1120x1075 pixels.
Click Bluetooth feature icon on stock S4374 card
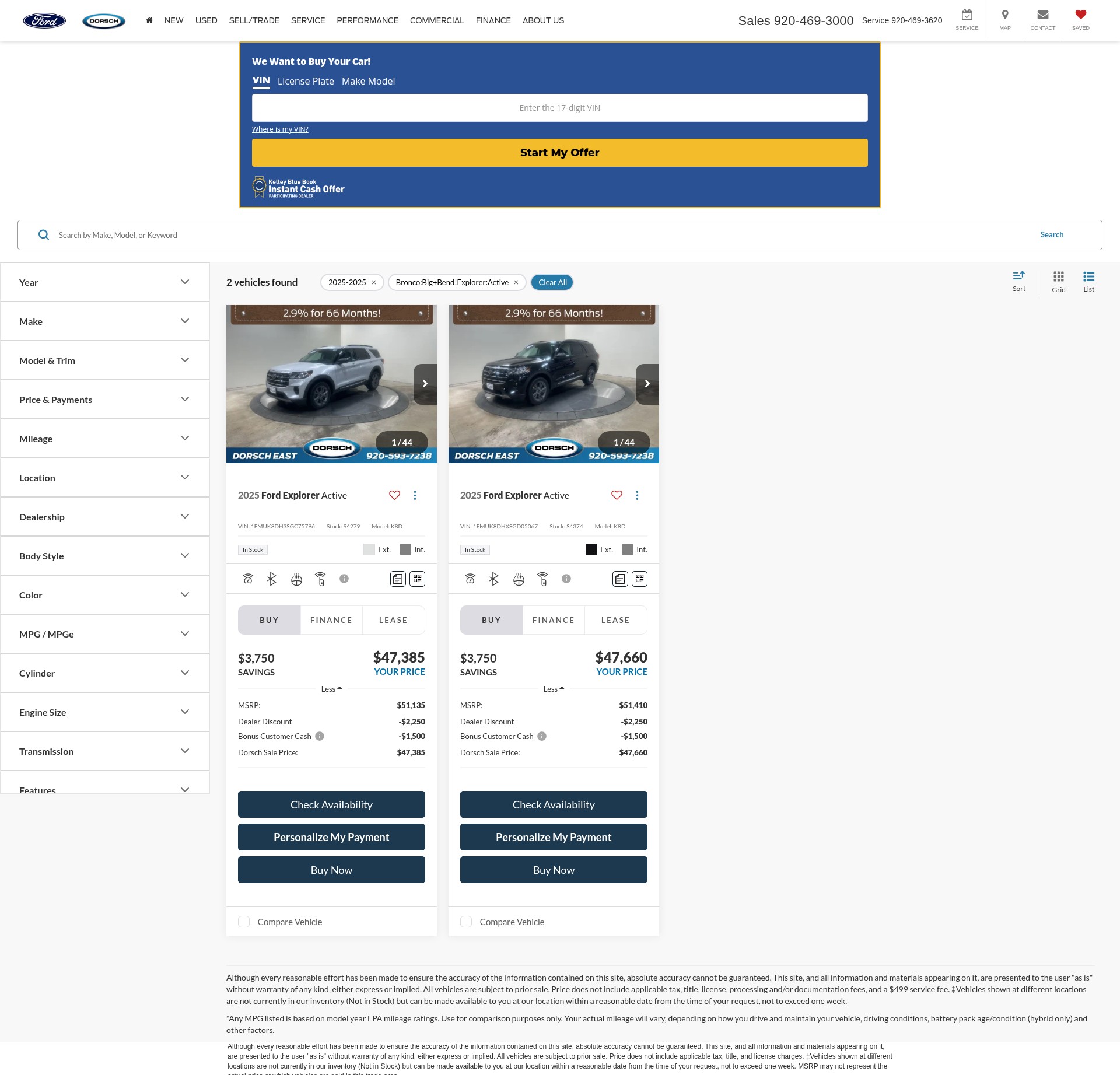tap(494, 579)
